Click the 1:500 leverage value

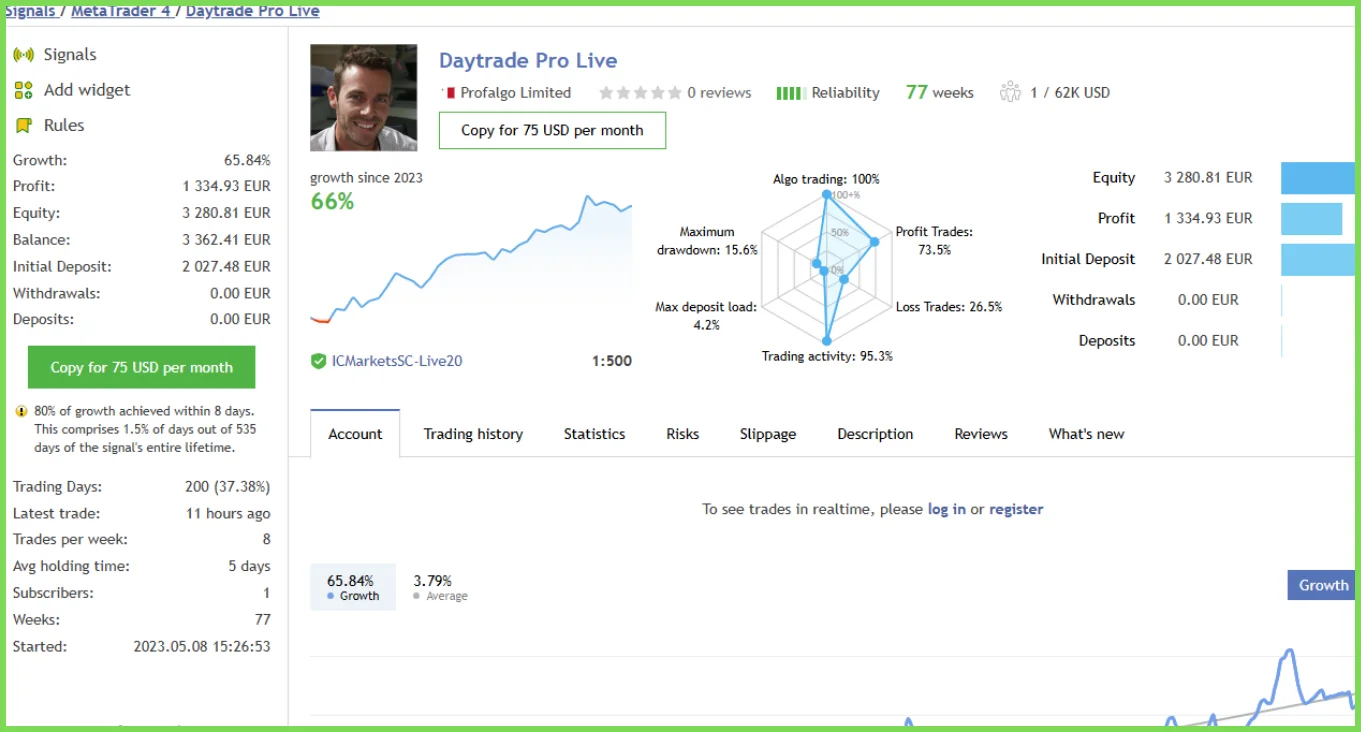[612, 361]
